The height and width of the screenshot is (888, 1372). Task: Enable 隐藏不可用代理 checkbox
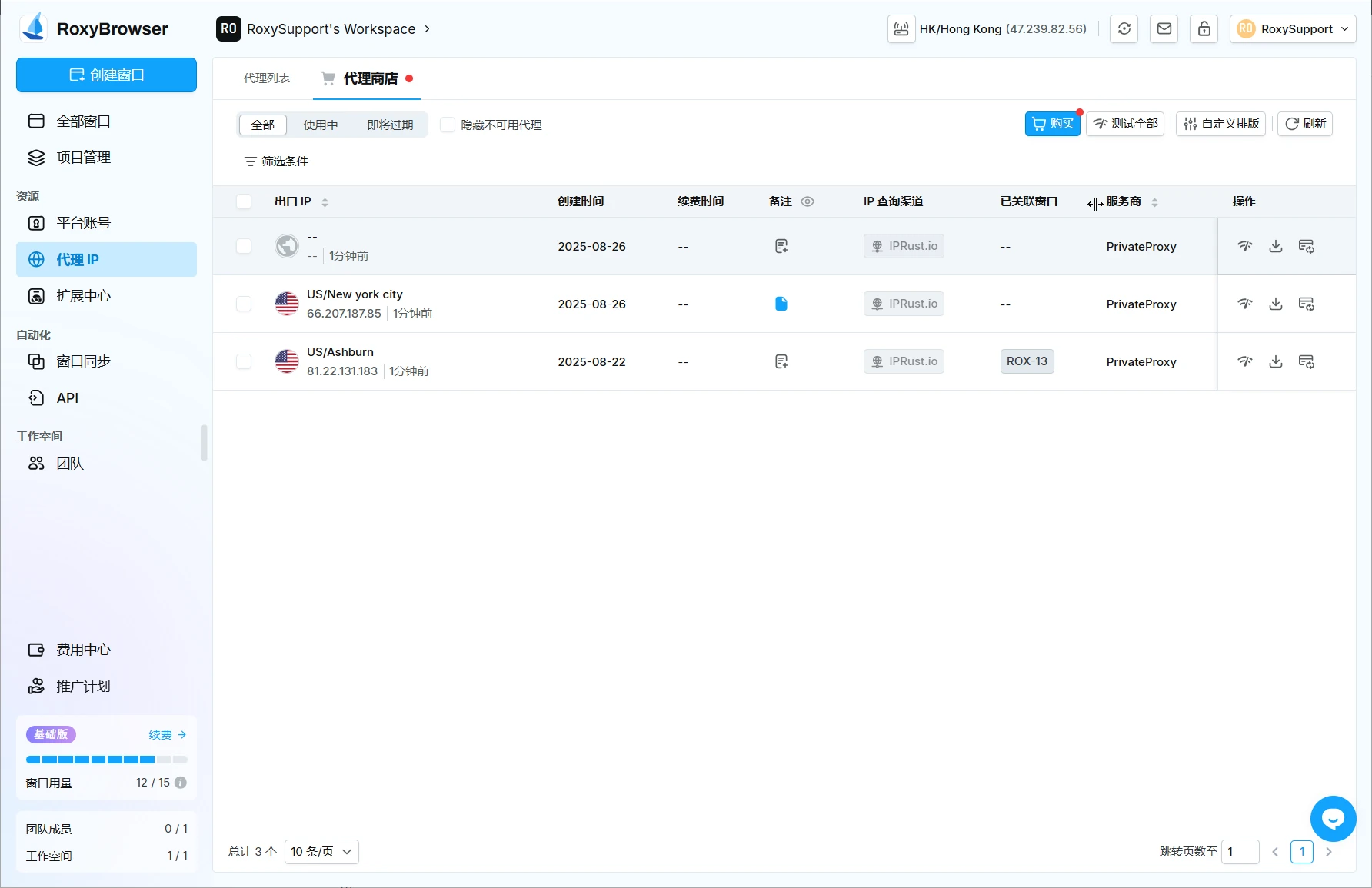click(x=448, y=125)
